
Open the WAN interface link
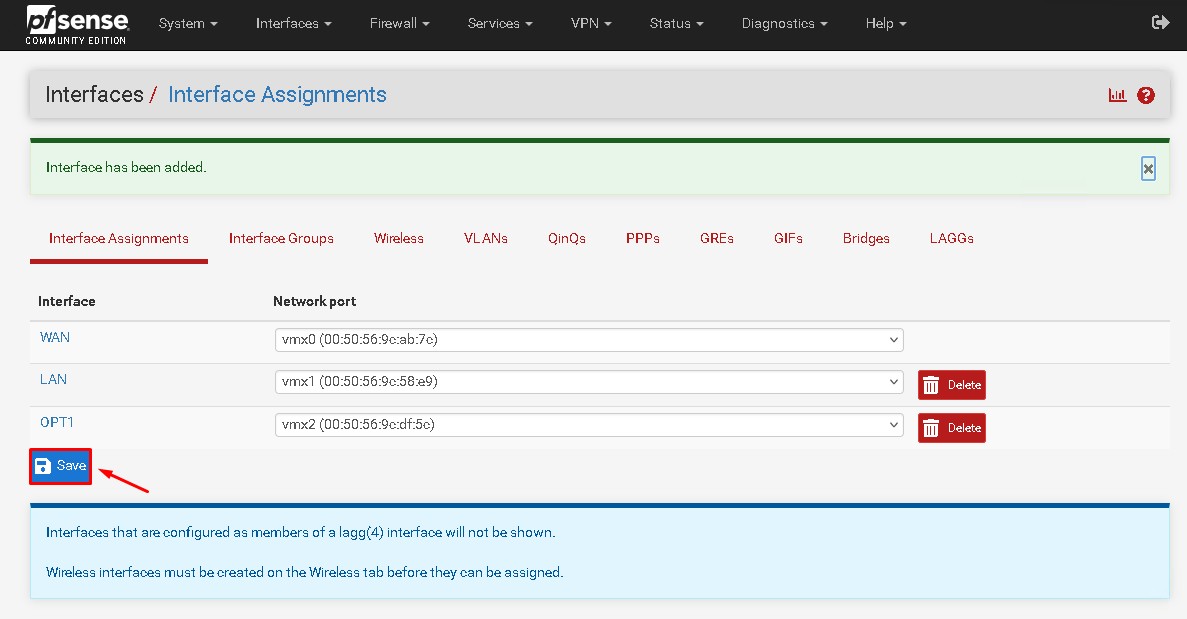click(55, 338)
